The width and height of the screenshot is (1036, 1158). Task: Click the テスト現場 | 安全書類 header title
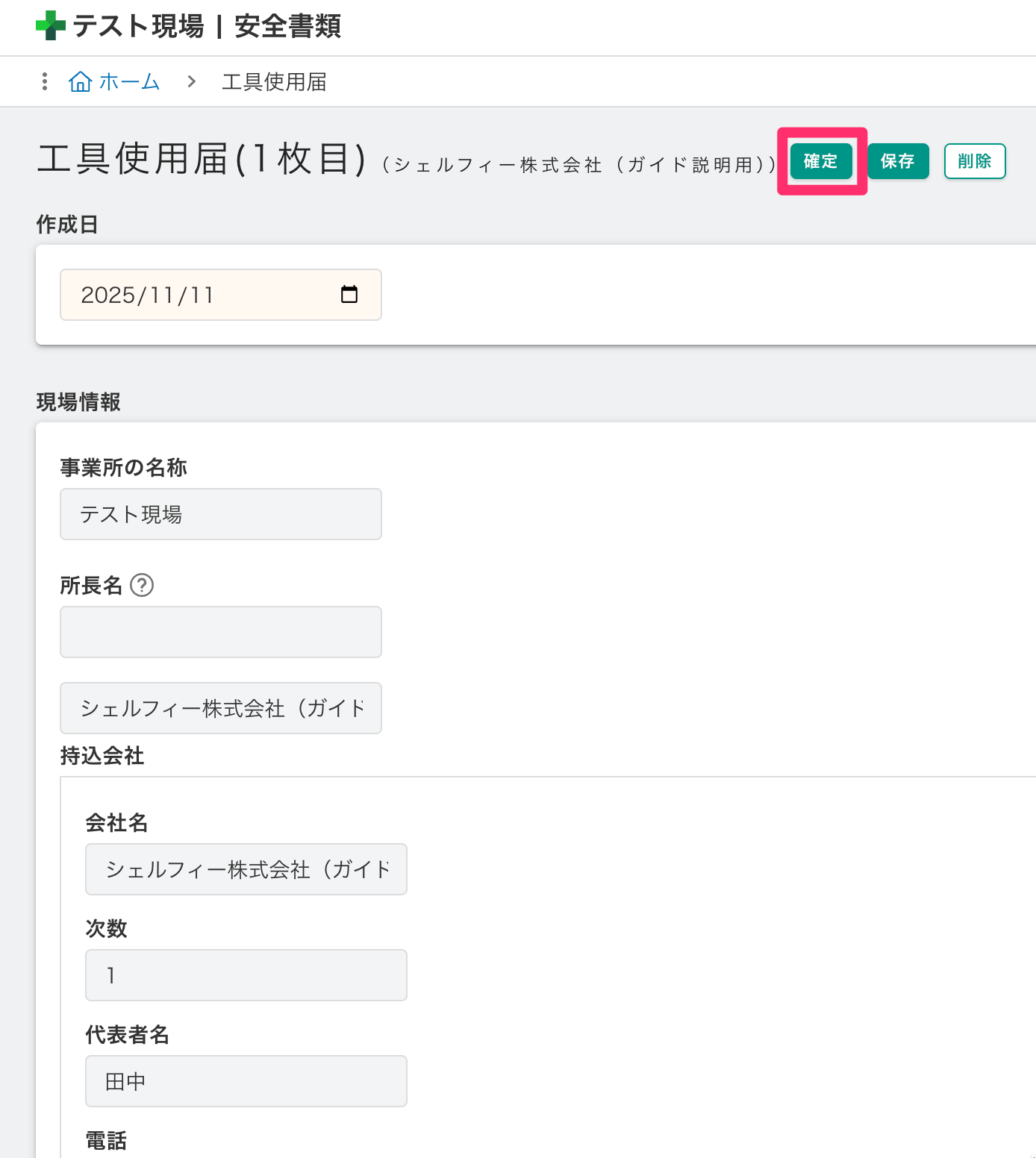[x=207, y=26]
